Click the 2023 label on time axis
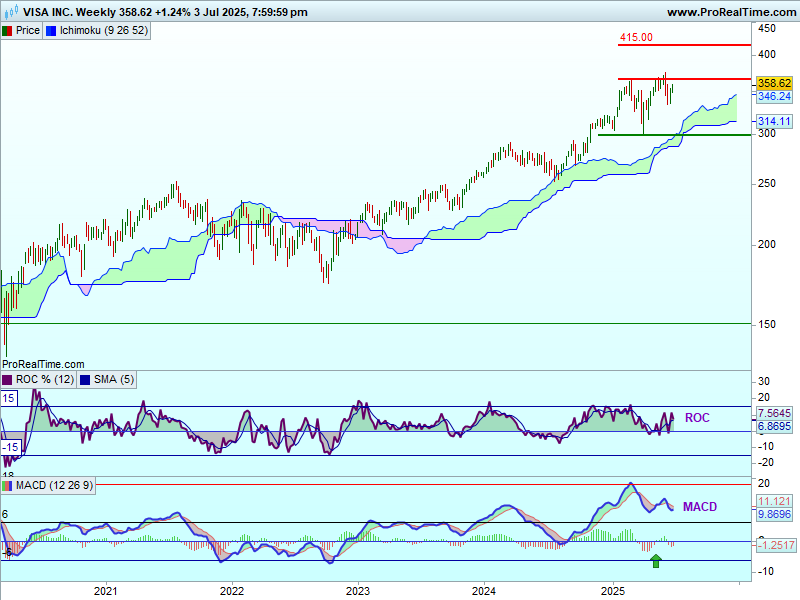Screen dimensions: 800x600 click(358, 591)
